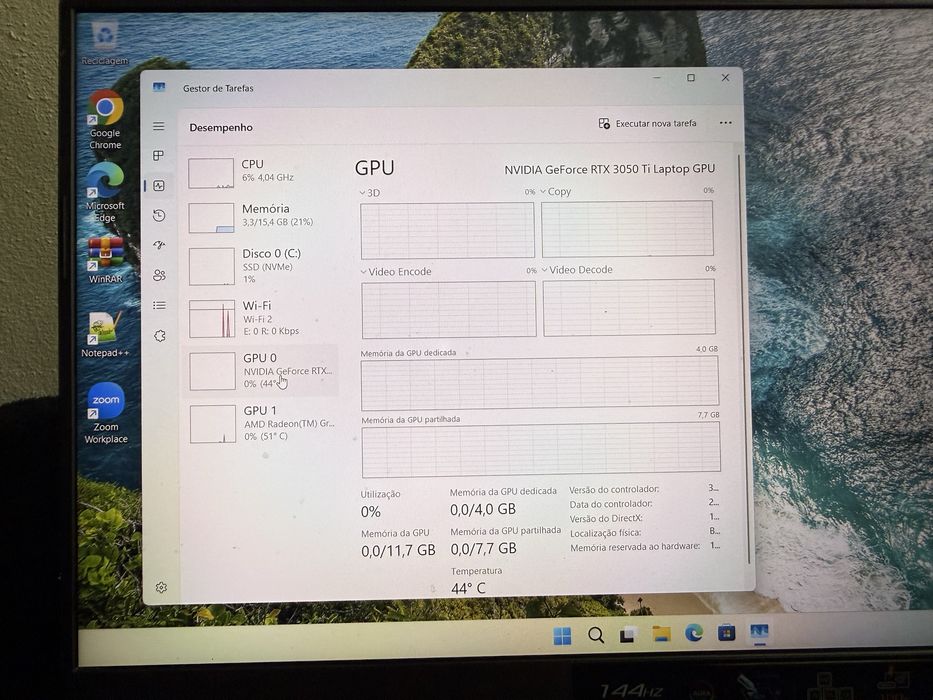
Task: Open the Users page icon
Action: point(159,275)
